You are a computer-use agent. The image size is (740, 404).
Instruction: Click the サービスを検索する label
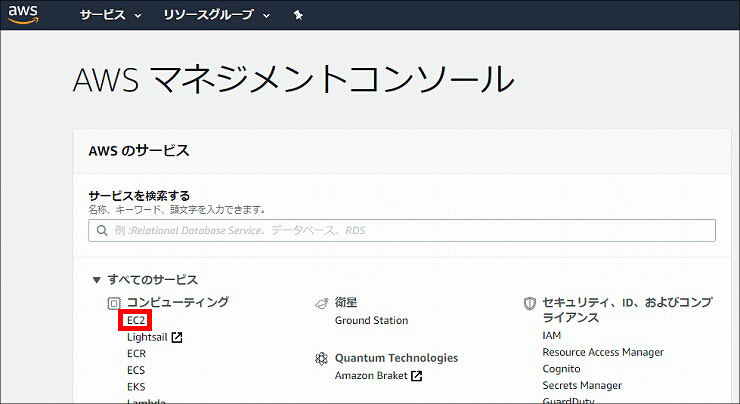(x=139, y=195)
